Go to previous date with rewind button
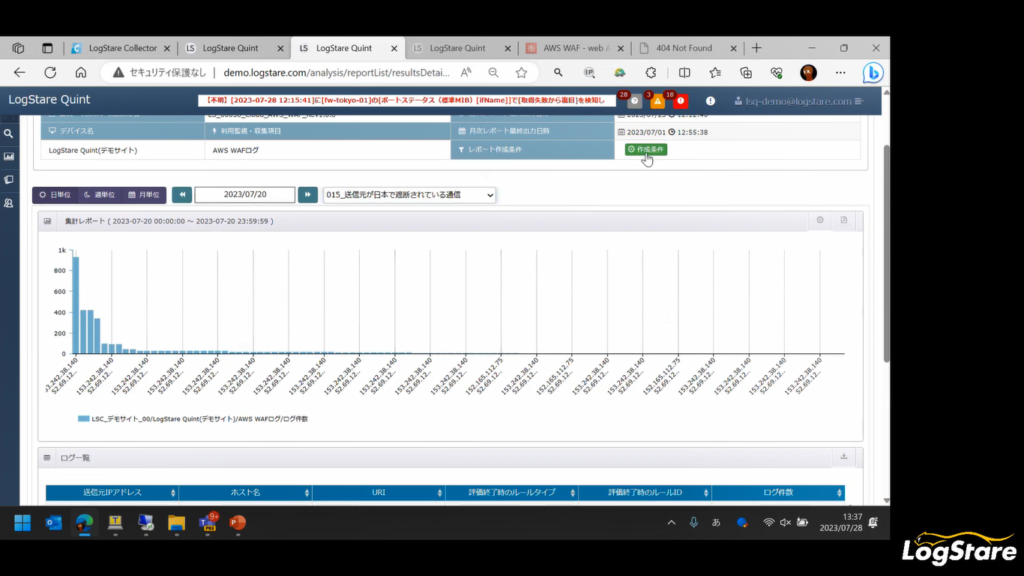 (x=182, y=195)
